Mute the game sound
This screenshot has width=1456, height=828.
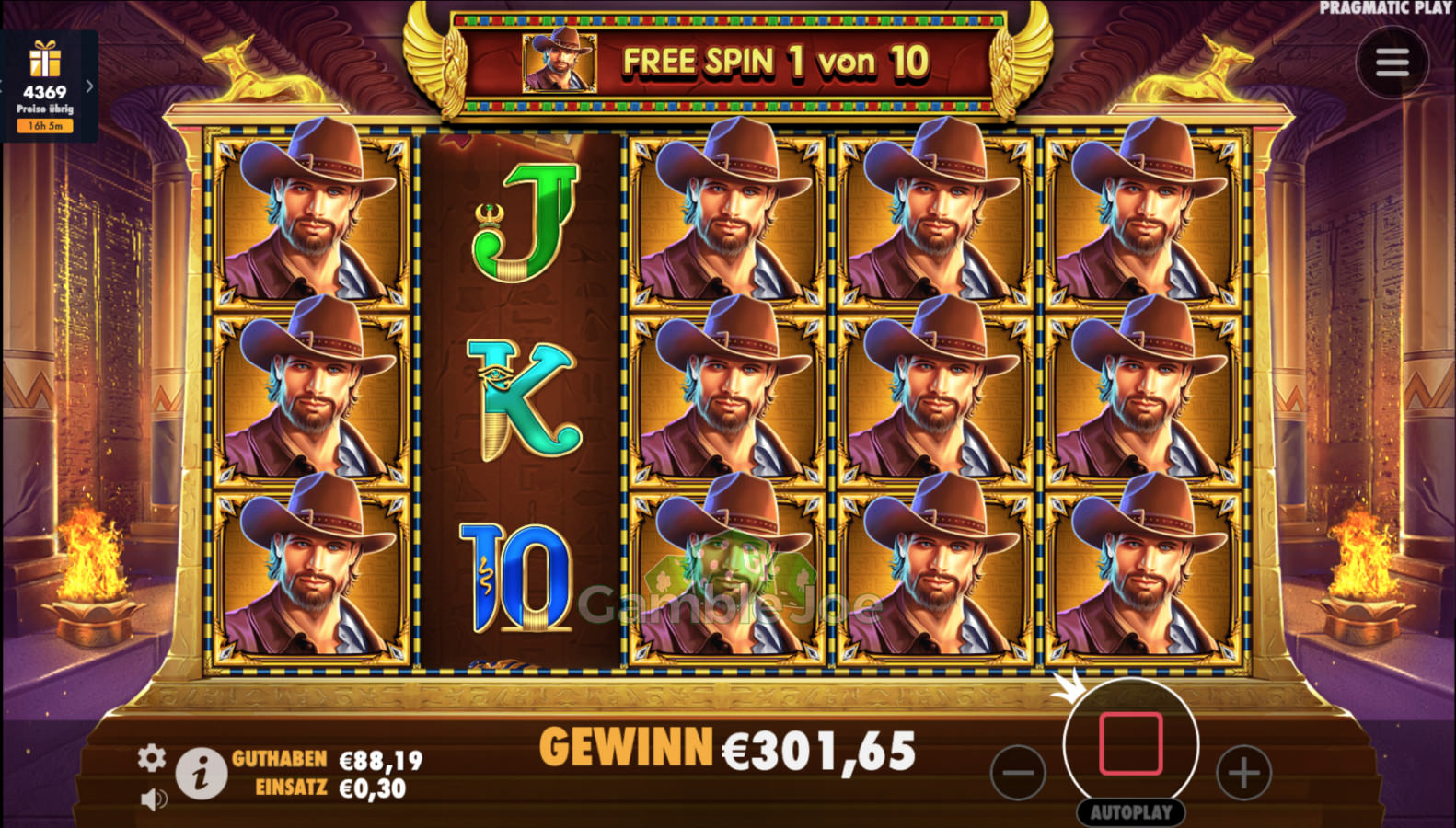point(154,799)
